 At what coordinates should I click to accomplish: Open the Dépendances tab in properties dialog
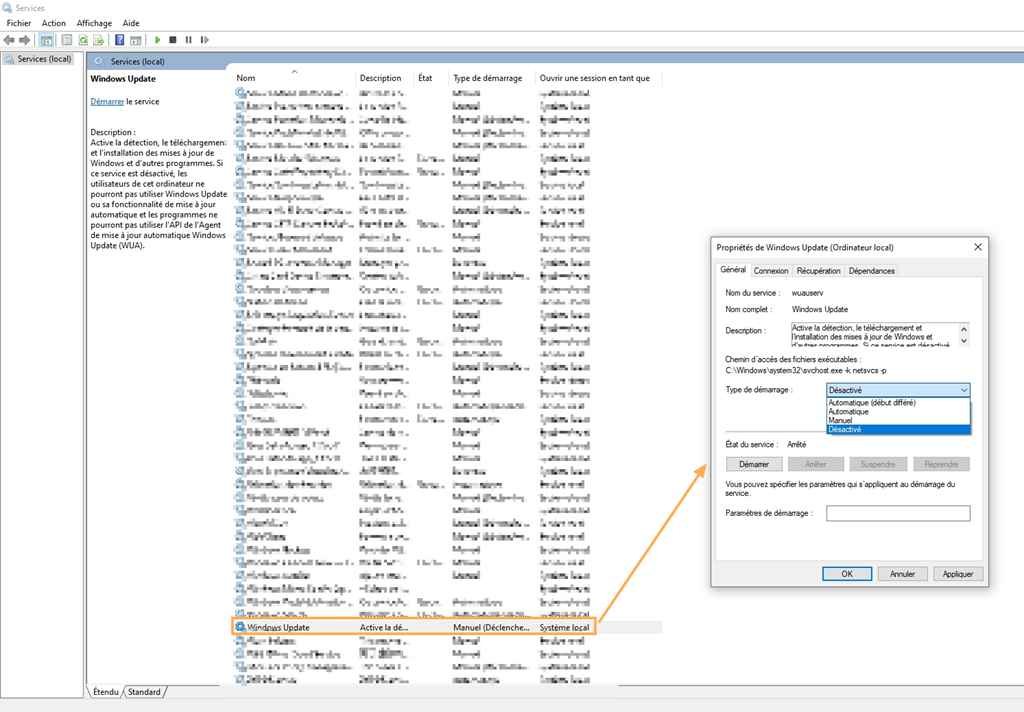click(x=872, y=270)
